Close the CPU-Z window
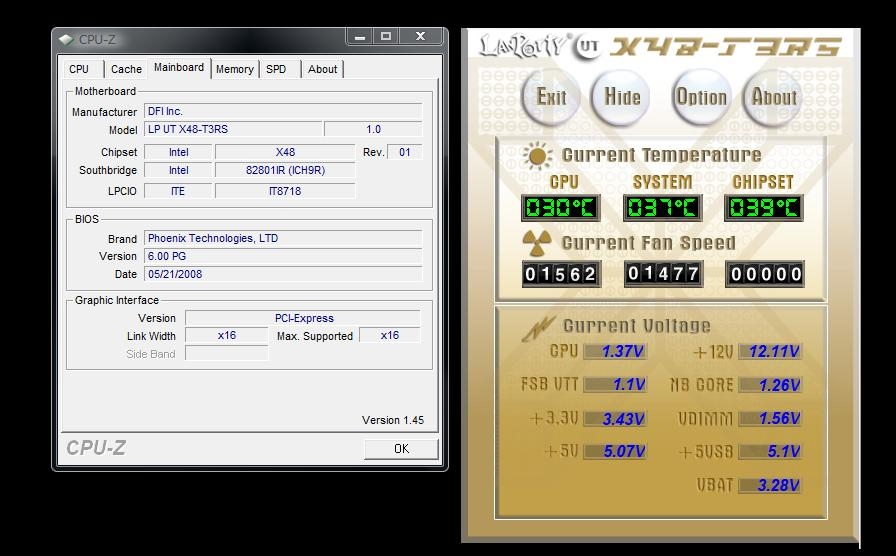Screen dimensions: 896x556 [421, 37]
